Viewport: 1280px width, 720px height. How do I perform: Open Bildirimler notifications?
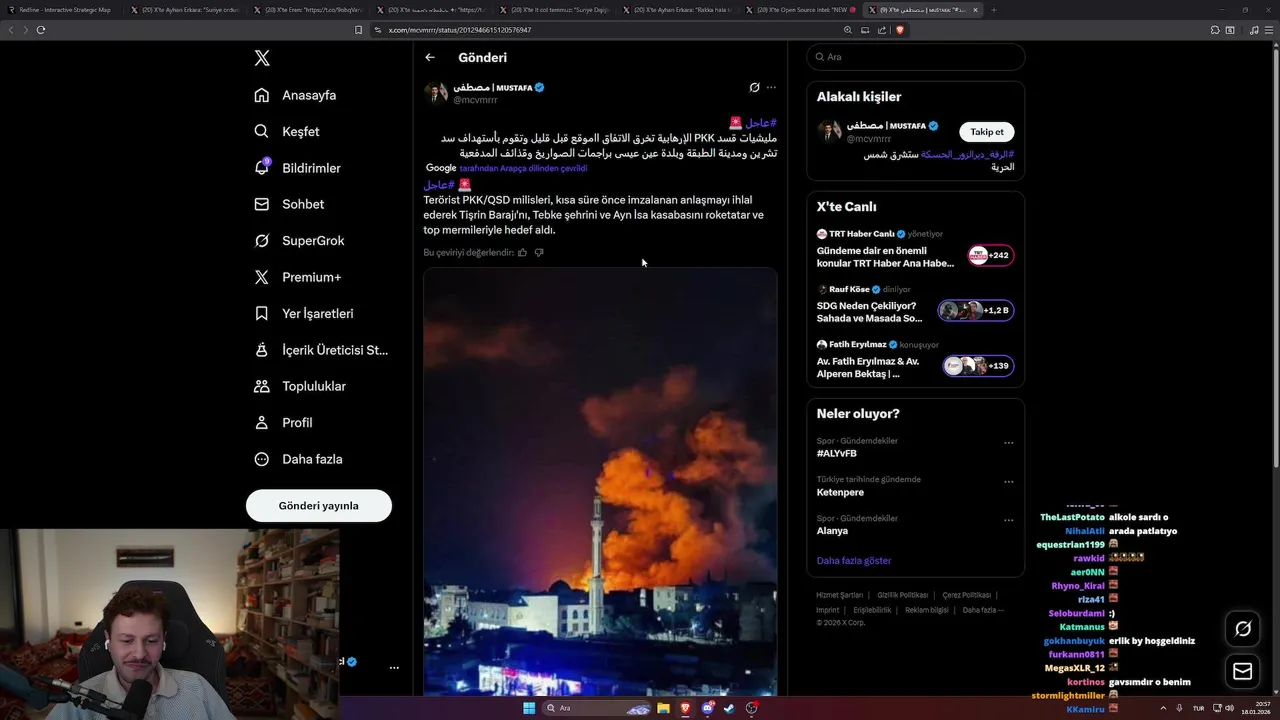pos(298,168)
